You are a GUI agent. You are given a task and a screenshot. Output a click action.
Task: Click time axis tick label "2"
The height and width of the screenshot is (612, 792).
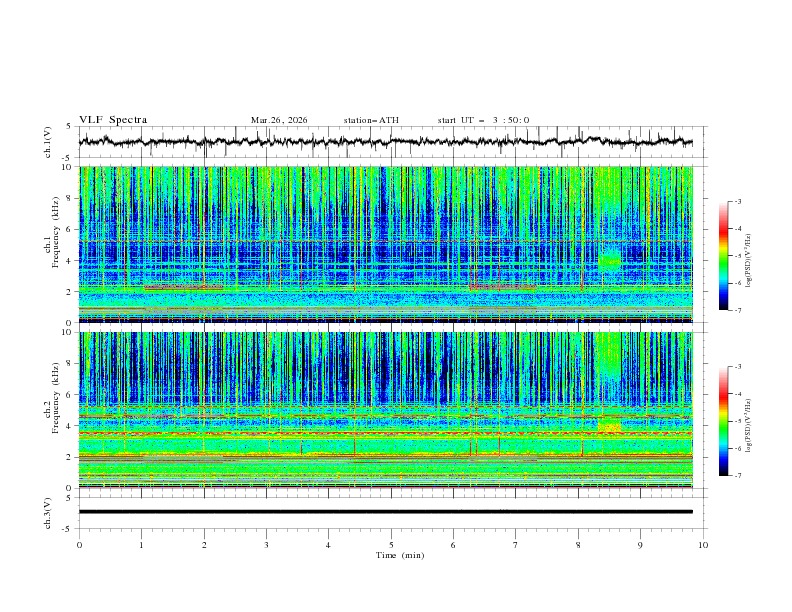204,545
